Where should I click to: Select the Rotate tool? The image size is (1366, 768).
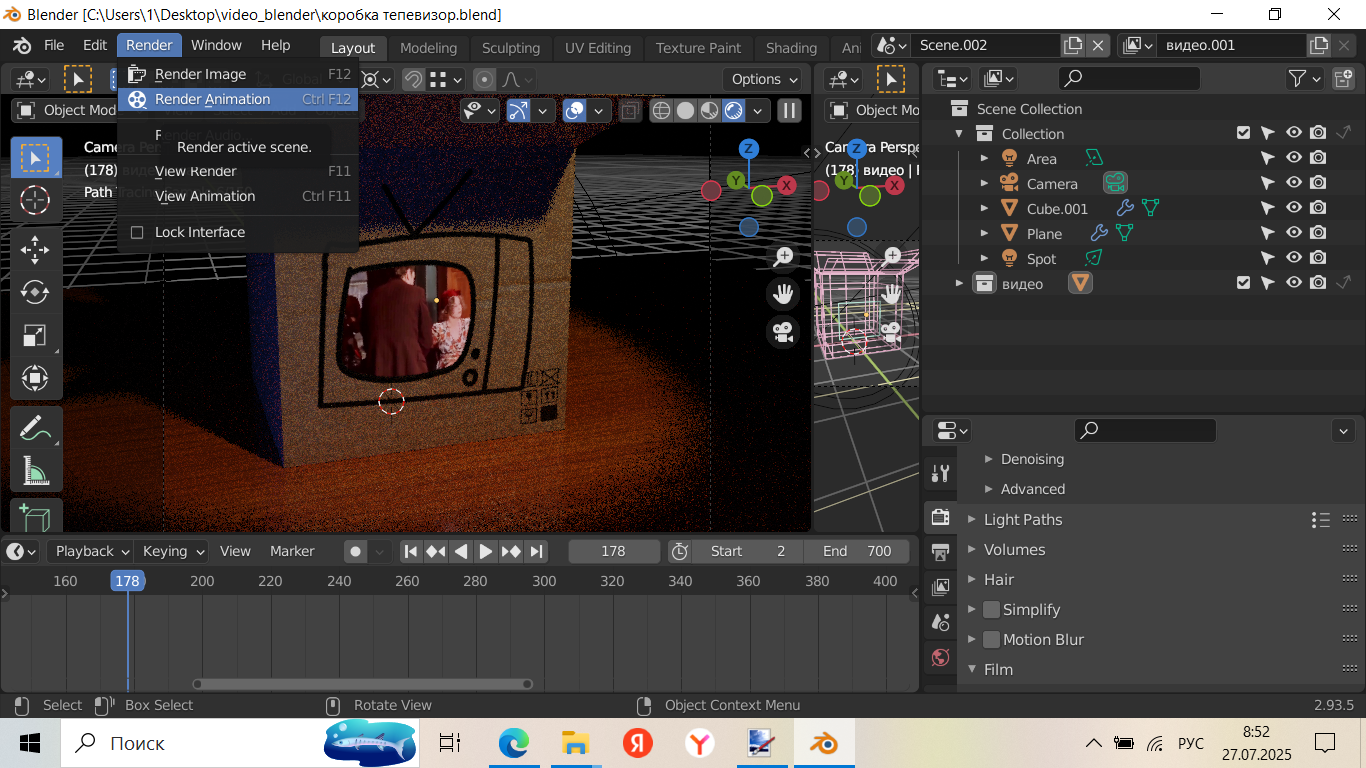click(35, 292)
